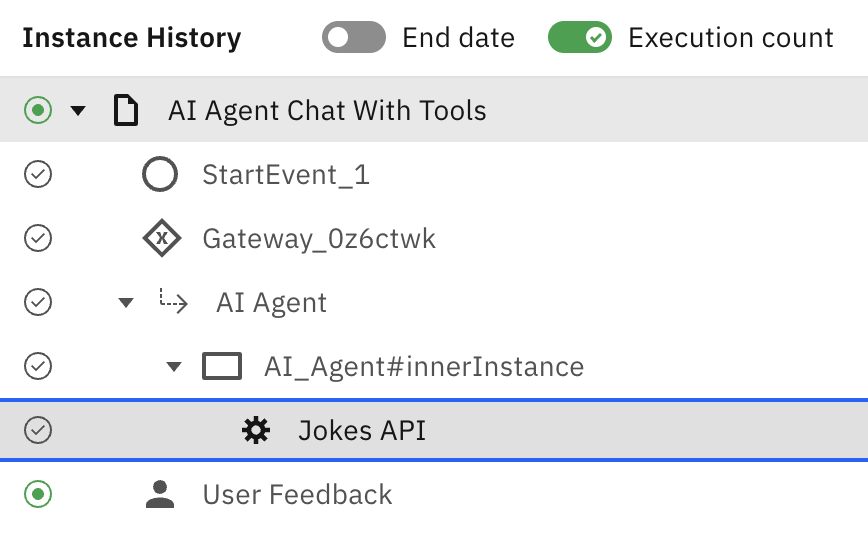Click the Instance History heading
This screenshot has width=868, height=546.
pos(132,39)
